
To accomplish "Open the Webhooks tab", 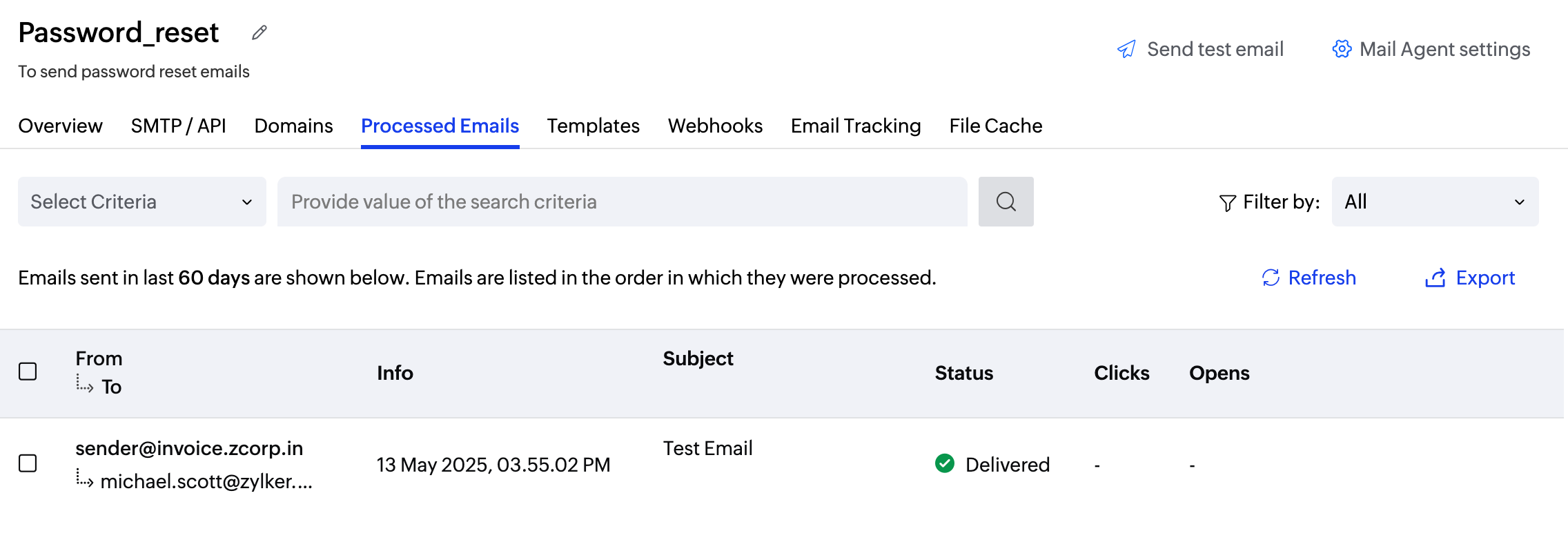I will click(715, 126).
